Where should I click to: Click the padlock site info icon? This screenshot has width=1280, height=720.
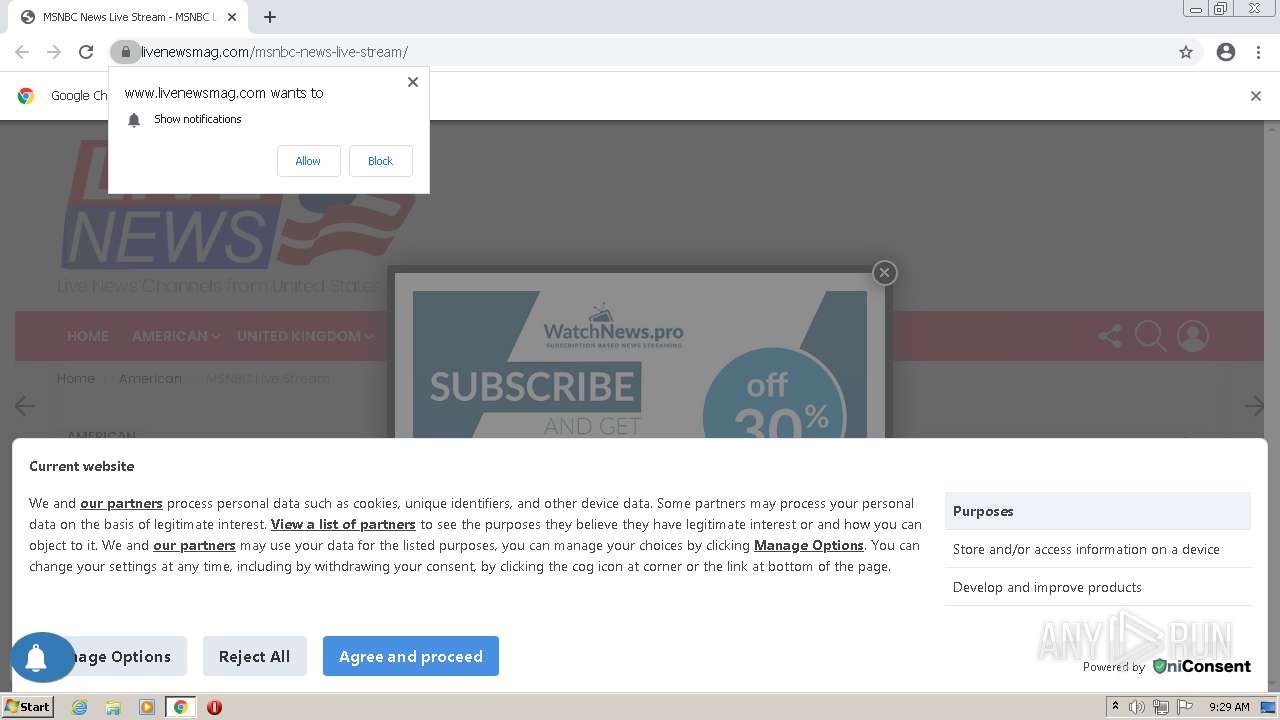(x=125, y=52)
